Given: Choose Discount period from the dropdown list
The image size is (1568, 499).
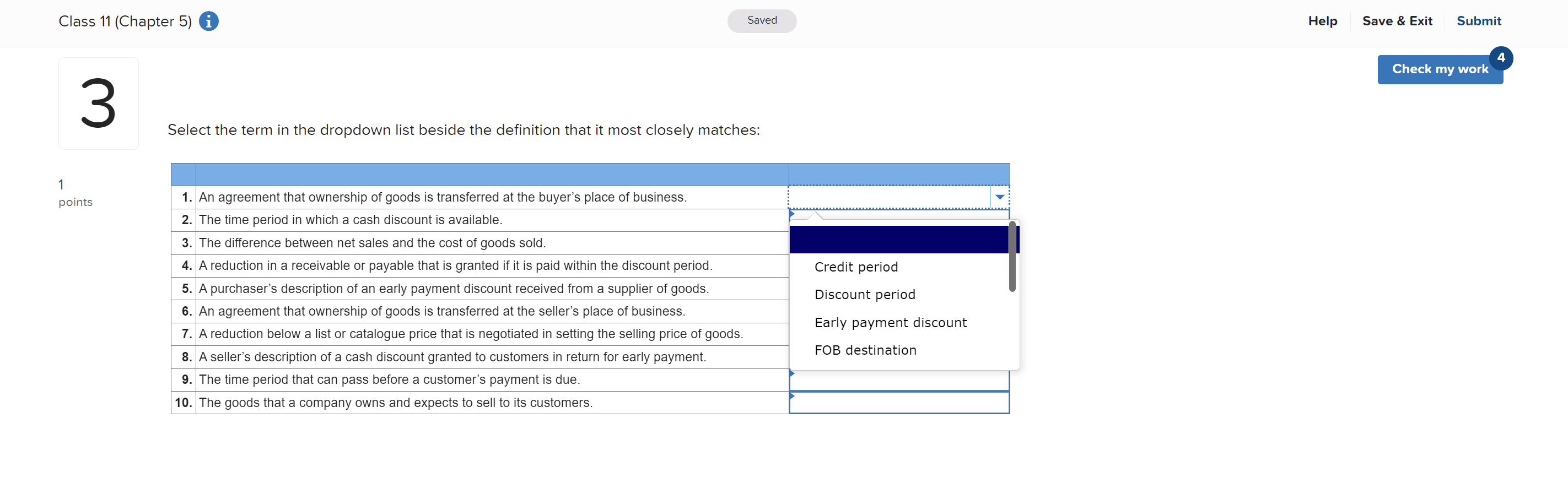Looking at the screenshot, I should point(864,295).
